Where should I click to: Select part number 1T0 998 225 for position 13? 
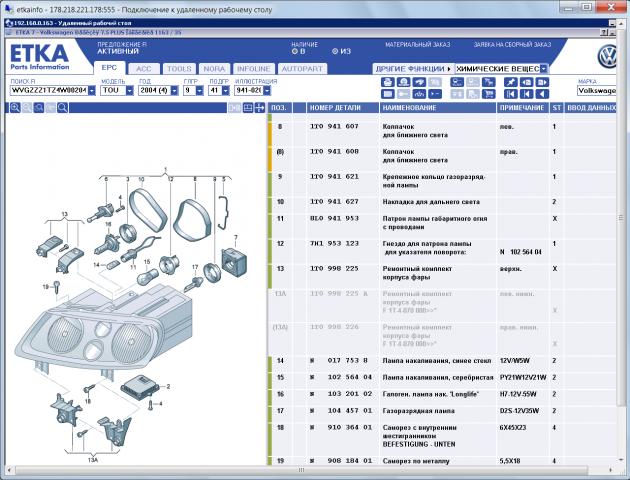[x=334, y=269]
